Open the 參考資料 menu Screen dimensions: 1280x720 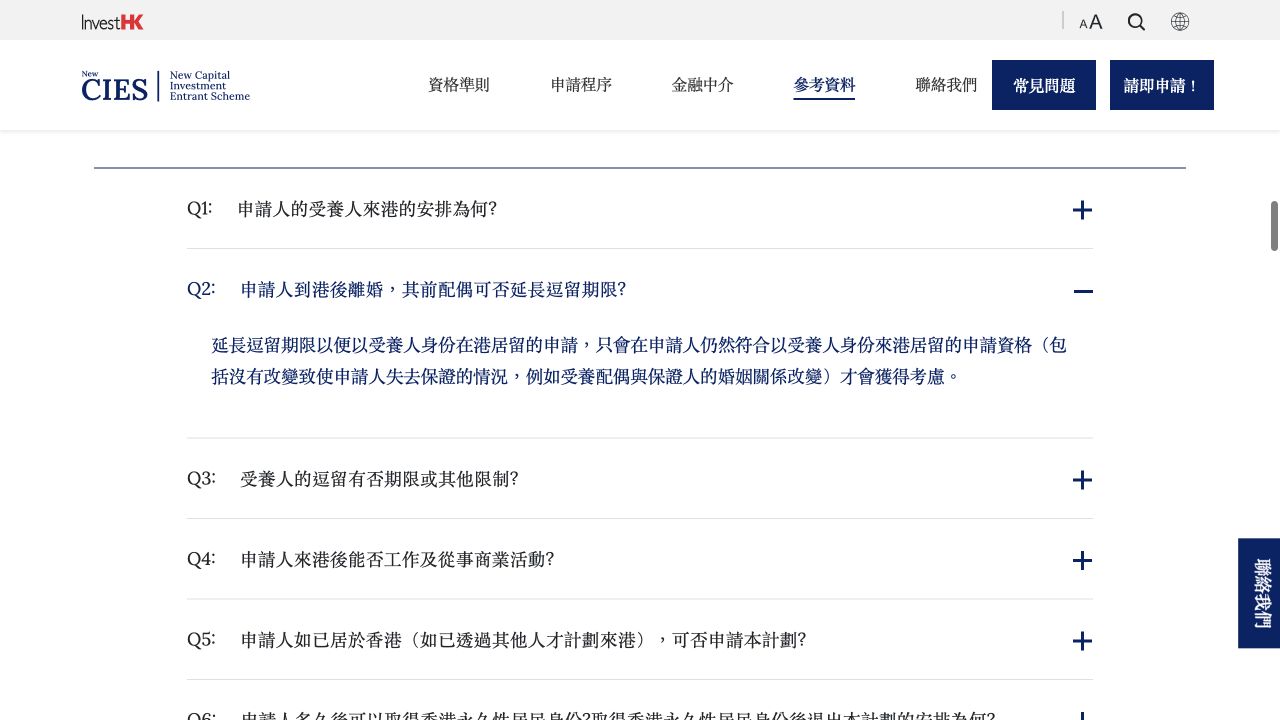coord(824,86)
